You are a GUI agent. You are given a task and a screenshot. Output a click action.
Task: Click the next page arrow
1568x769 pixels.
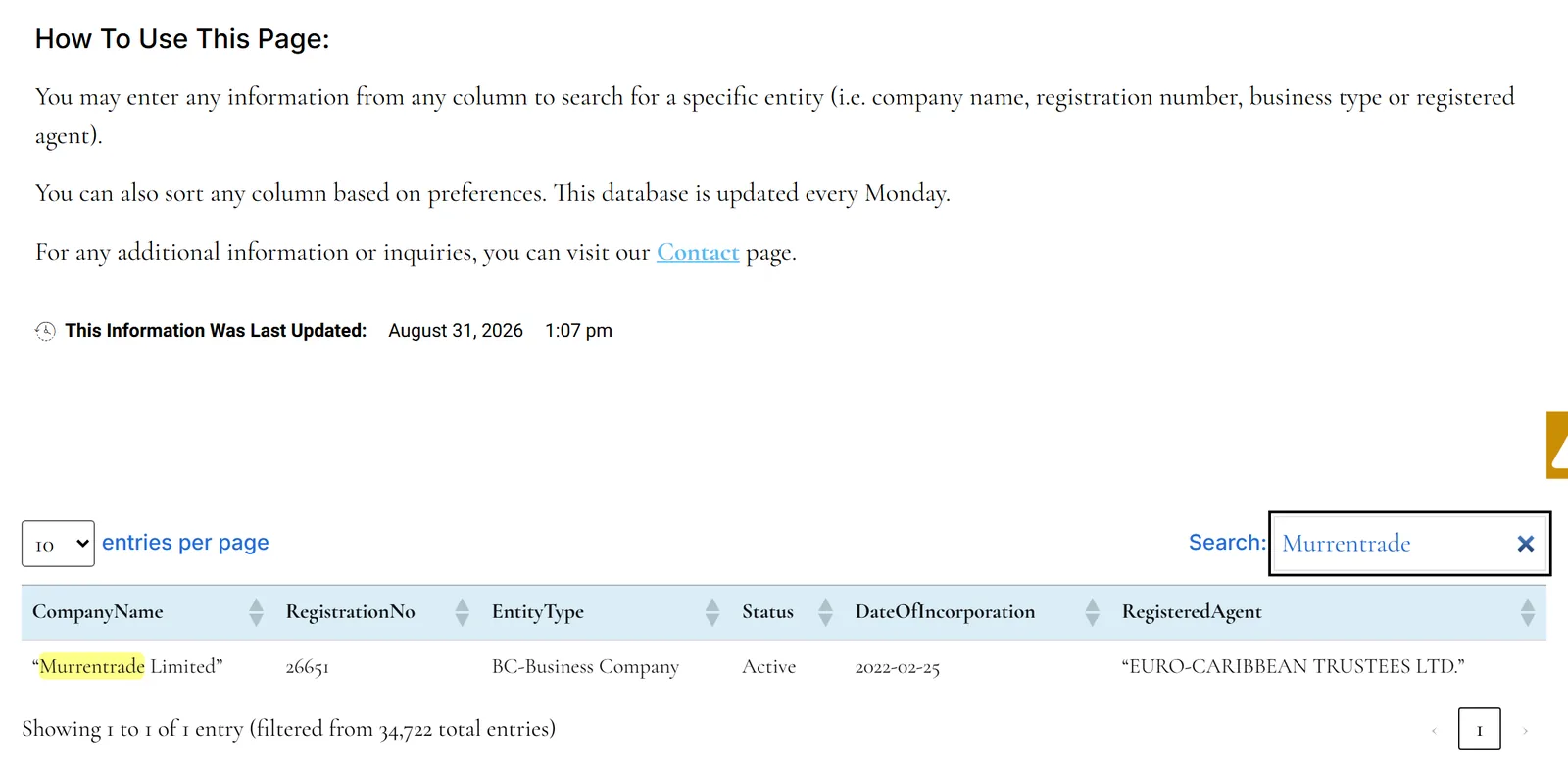(x=1525, y=730)
